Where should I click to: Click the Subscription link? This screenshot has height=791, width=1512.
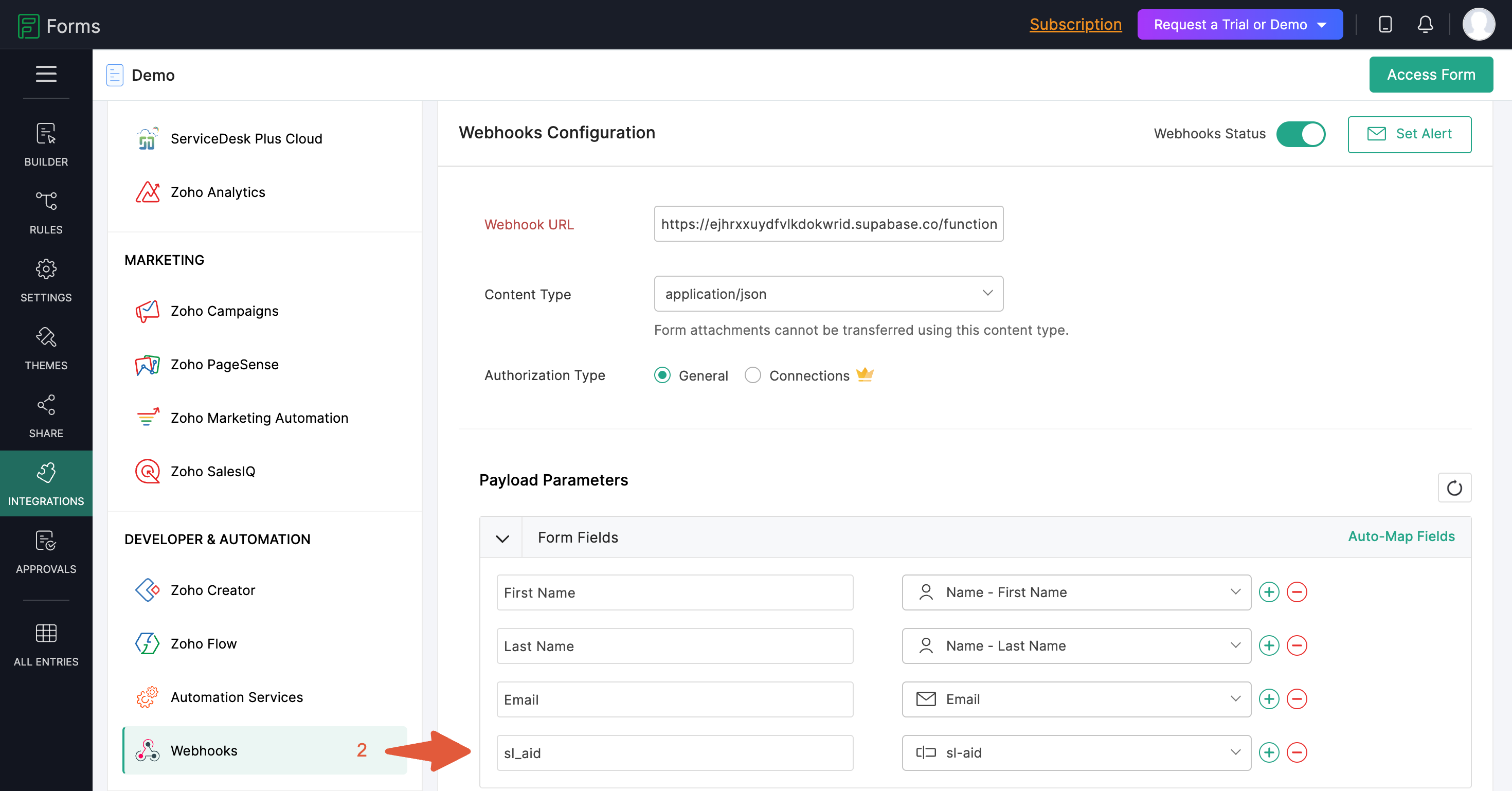[1075, 25]
